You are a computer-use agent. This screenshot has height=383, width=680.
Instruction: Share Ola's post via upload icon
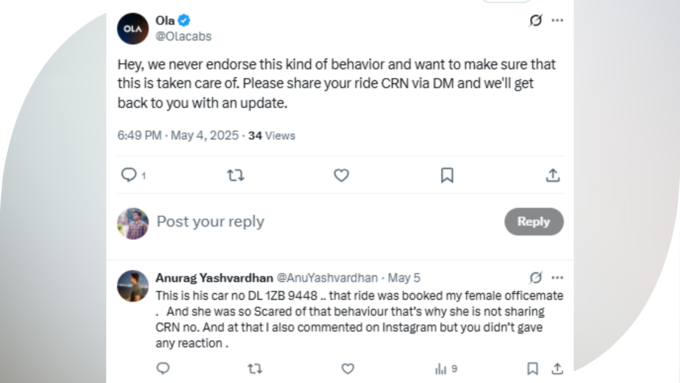(x=552, y=175)
